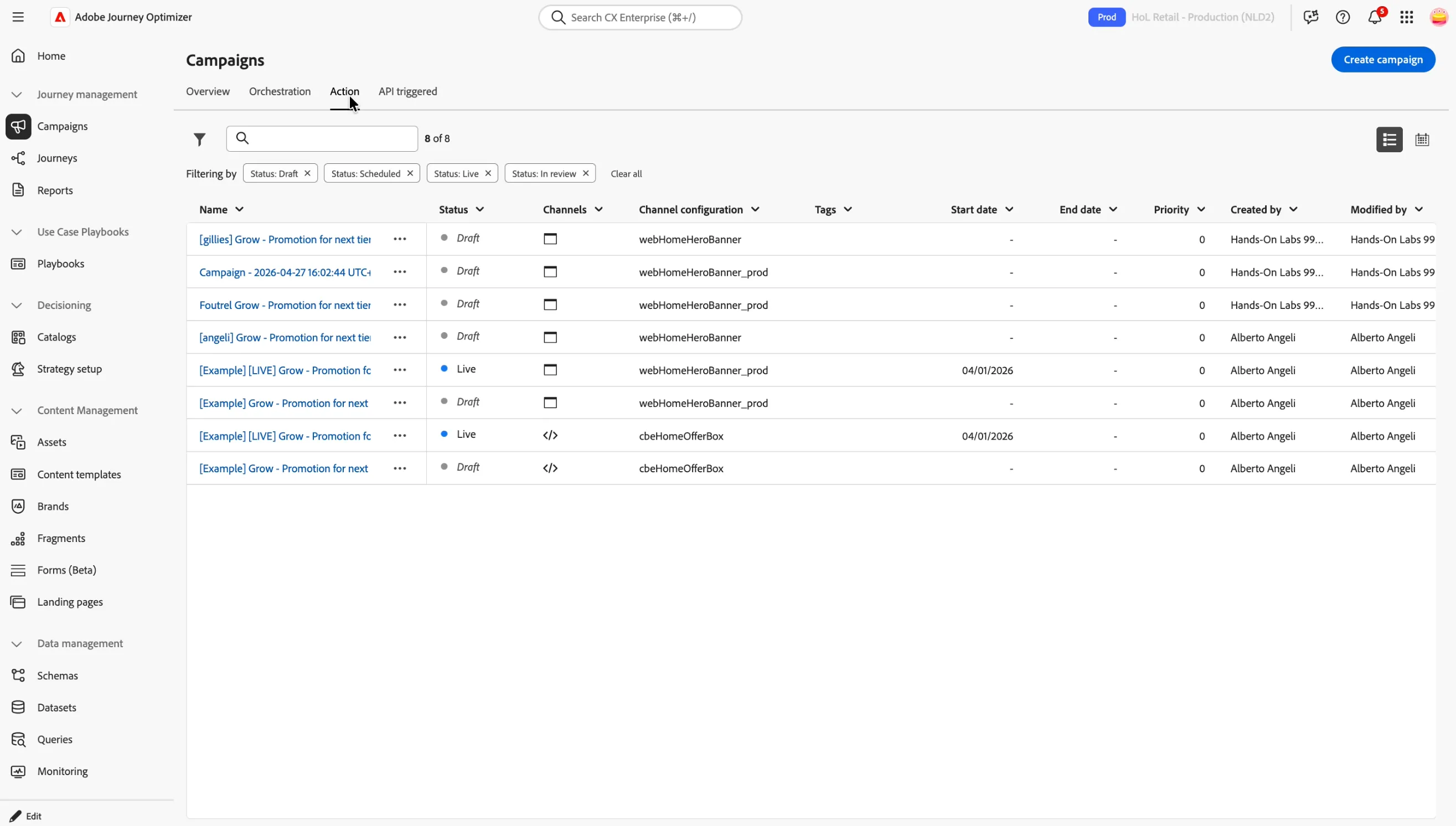Switch to the API triggered tab

(x=408, y=91)
